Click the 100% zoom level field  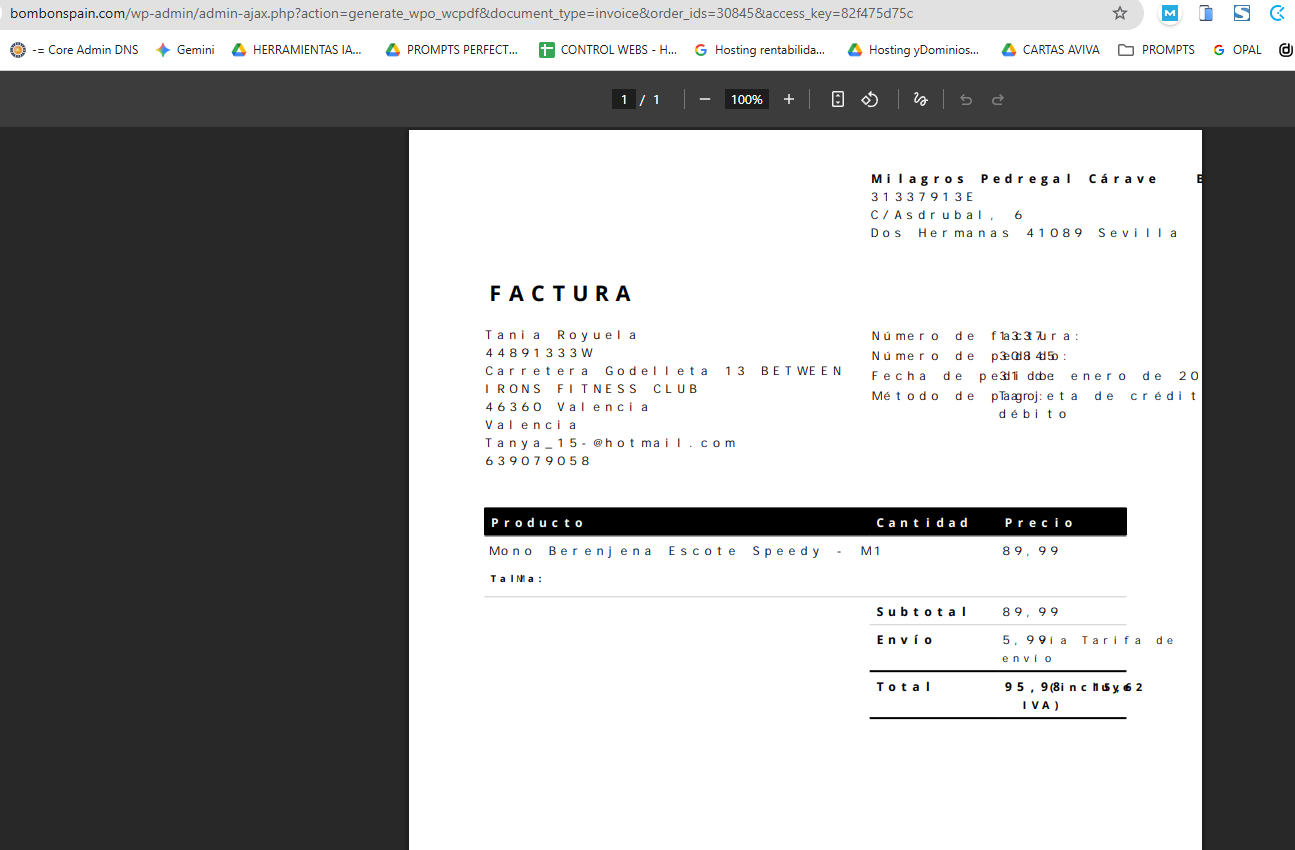click(746, 99)
